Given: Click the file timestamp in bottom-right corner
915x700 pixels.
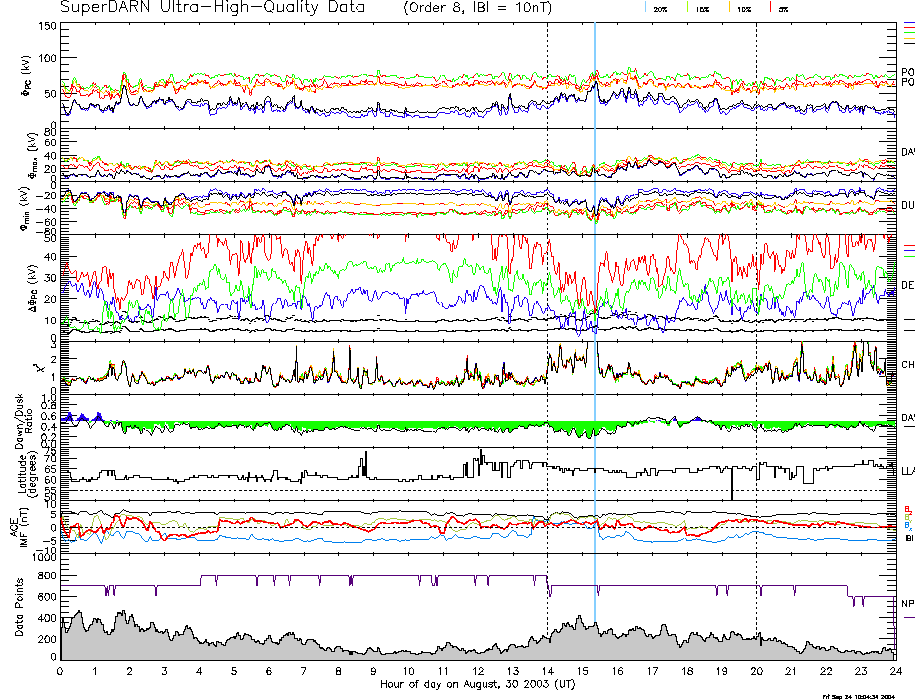Looking at the screenshot, I should [x=857, y=695].
